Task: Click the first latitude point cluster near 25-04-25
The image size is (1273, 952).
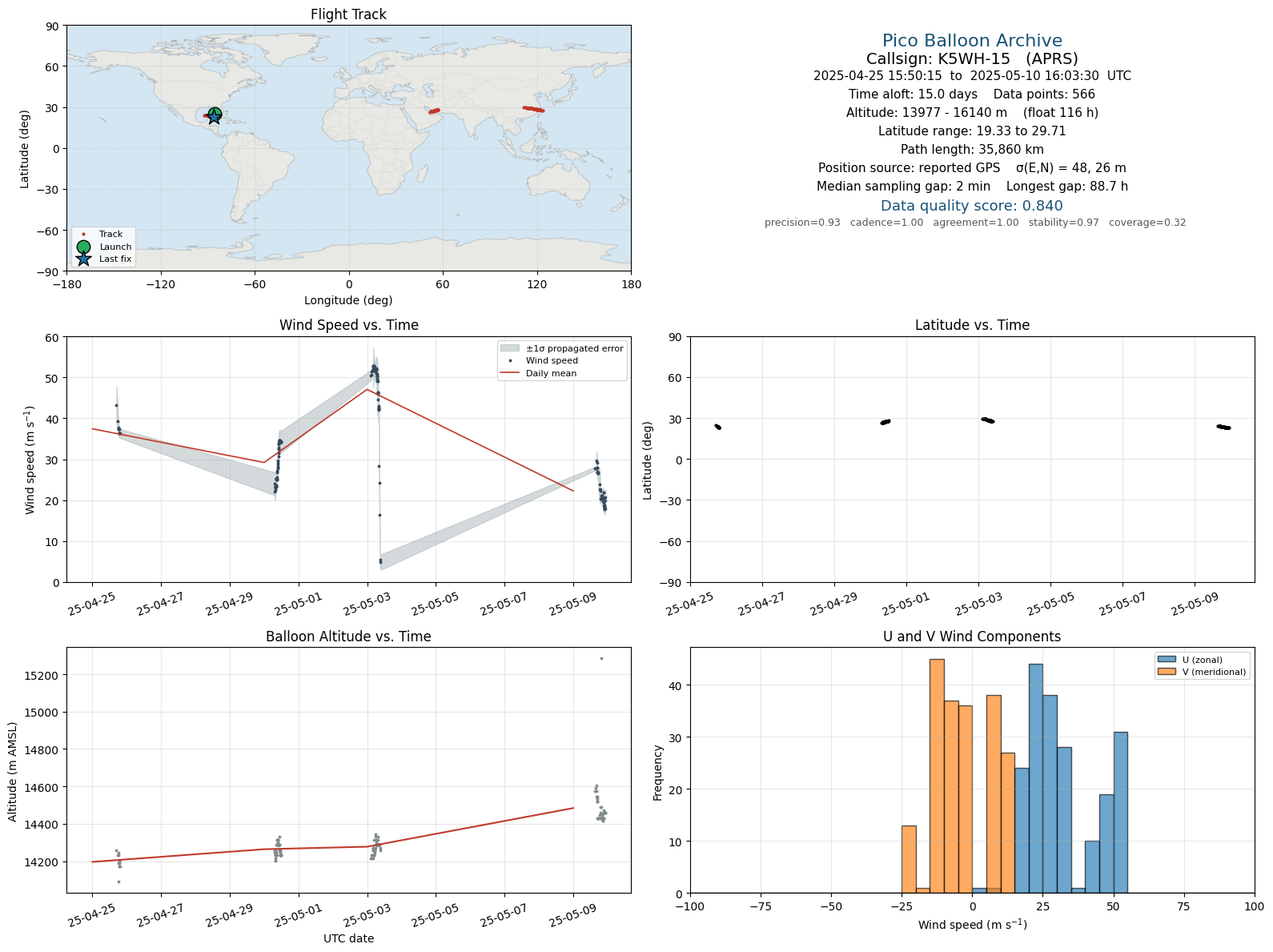Action: [x=718, y=427]
